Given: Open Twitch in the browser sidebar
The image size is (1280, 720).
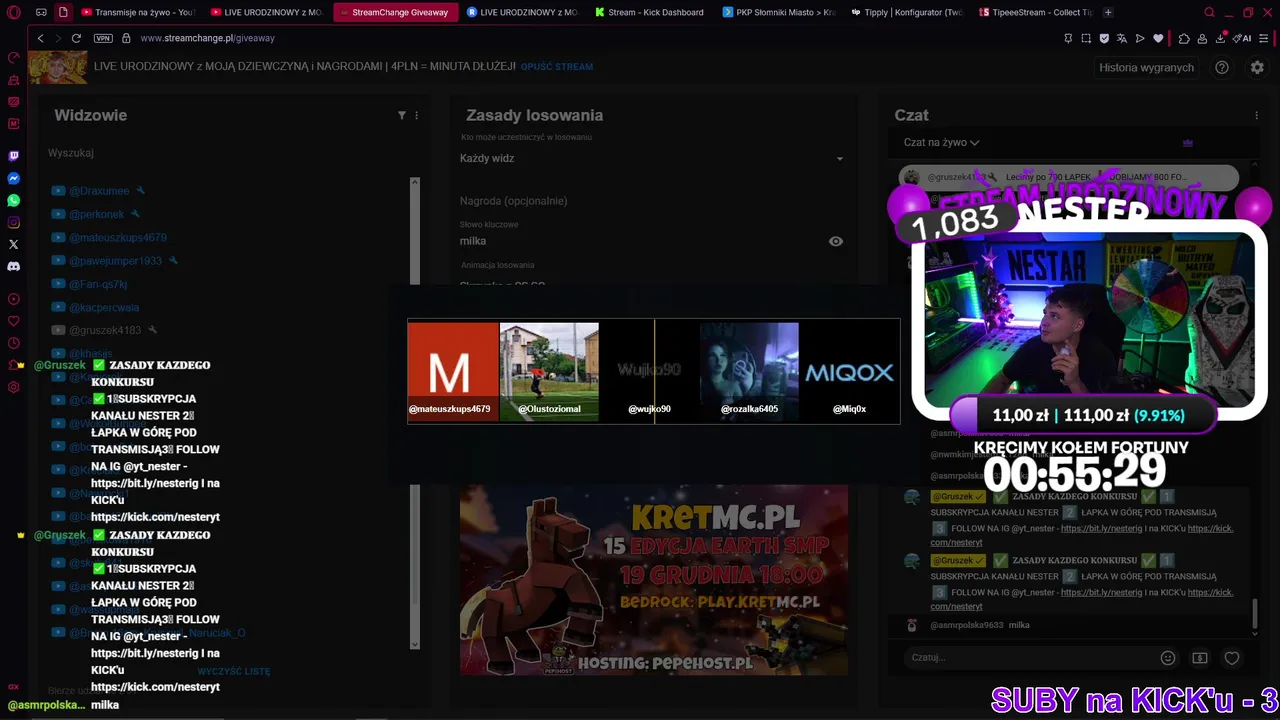Looking at the screenshot, I should point(13,156).
